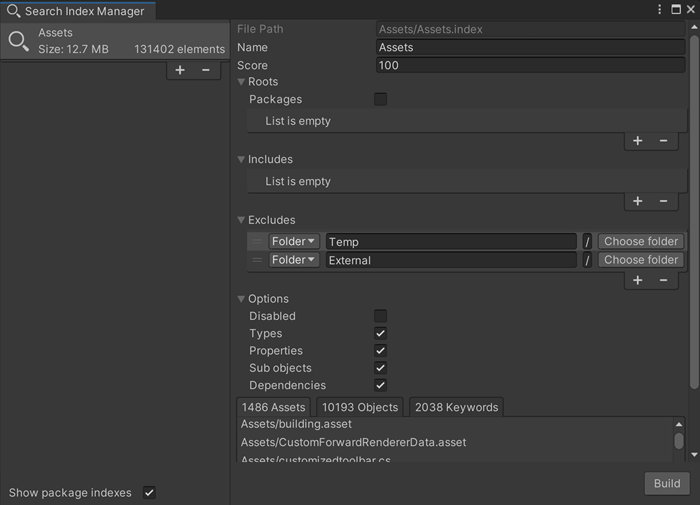Switch to the 2038 Keywords tab
Viewport: 700px width, 505px height.
[456, 407]
